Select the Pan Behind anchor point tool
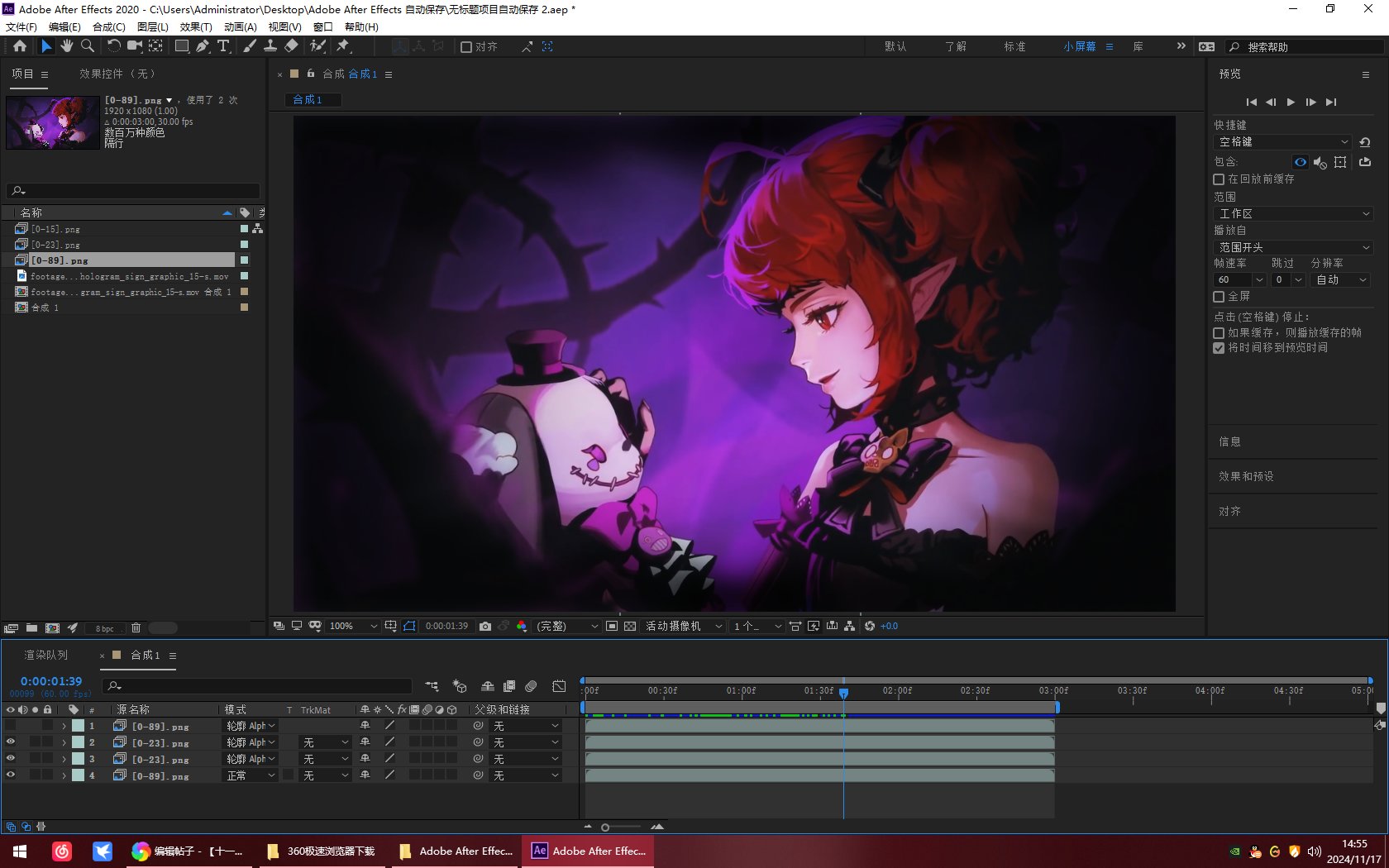This screenshot has height=868, width=1389. (x=155, y=46)
